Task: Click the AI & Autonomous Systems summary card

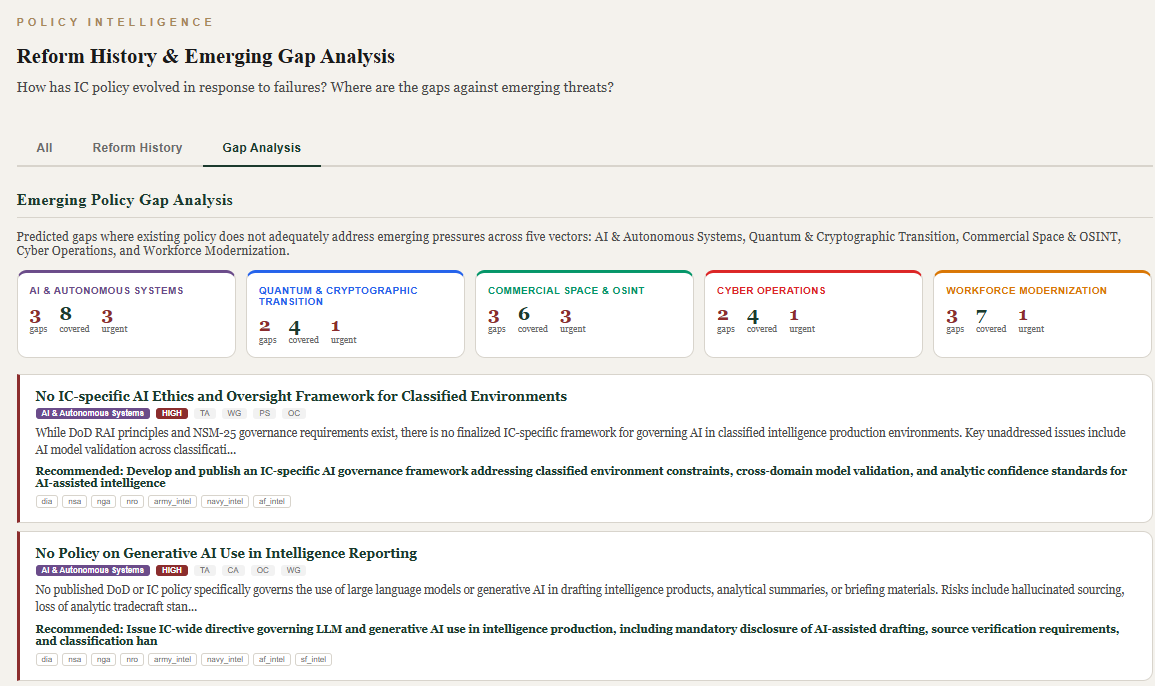Action: click(126, 314)
